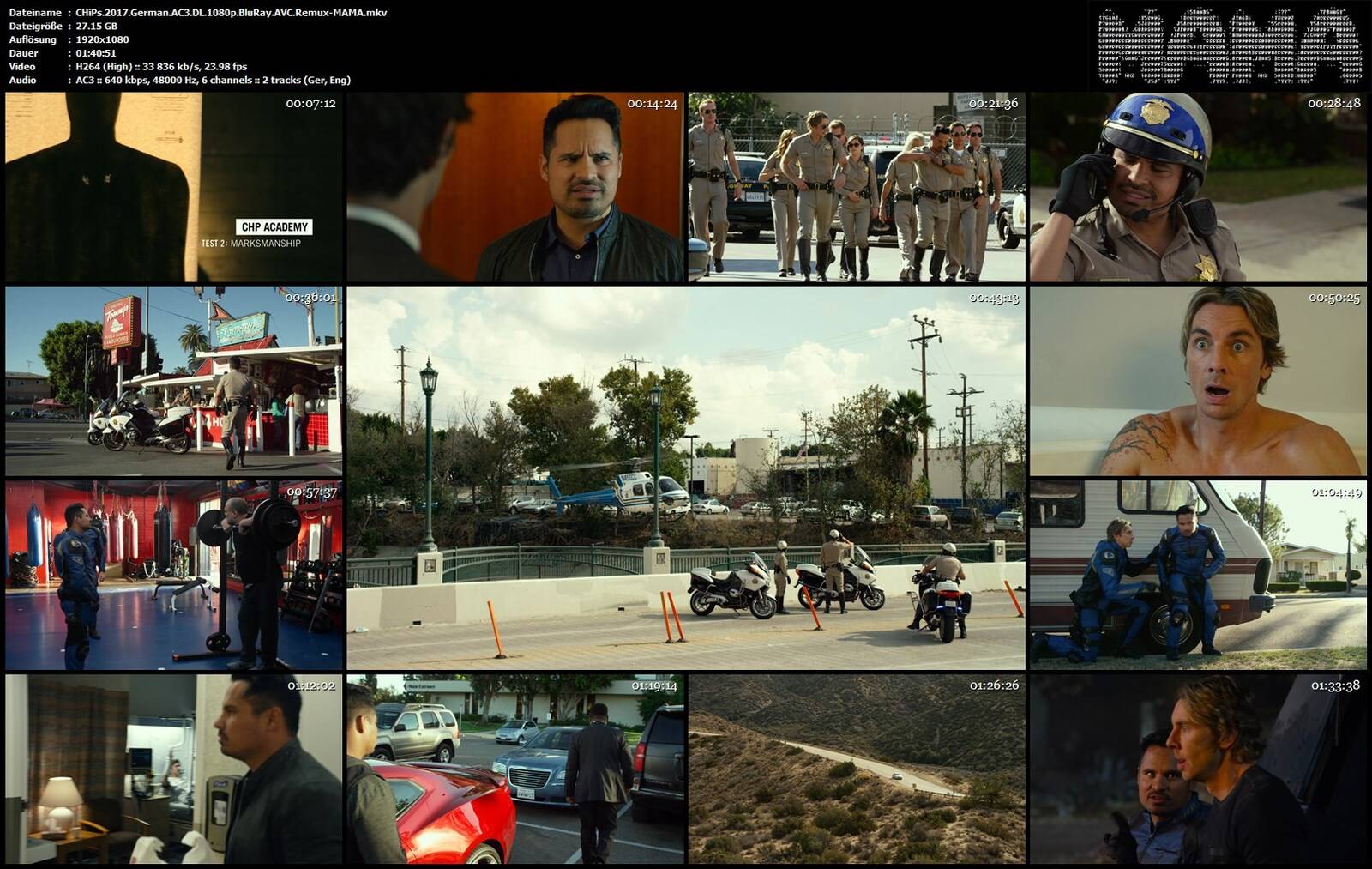
Task: Select the Auflösung label
Action: click(x=33, y=39)
